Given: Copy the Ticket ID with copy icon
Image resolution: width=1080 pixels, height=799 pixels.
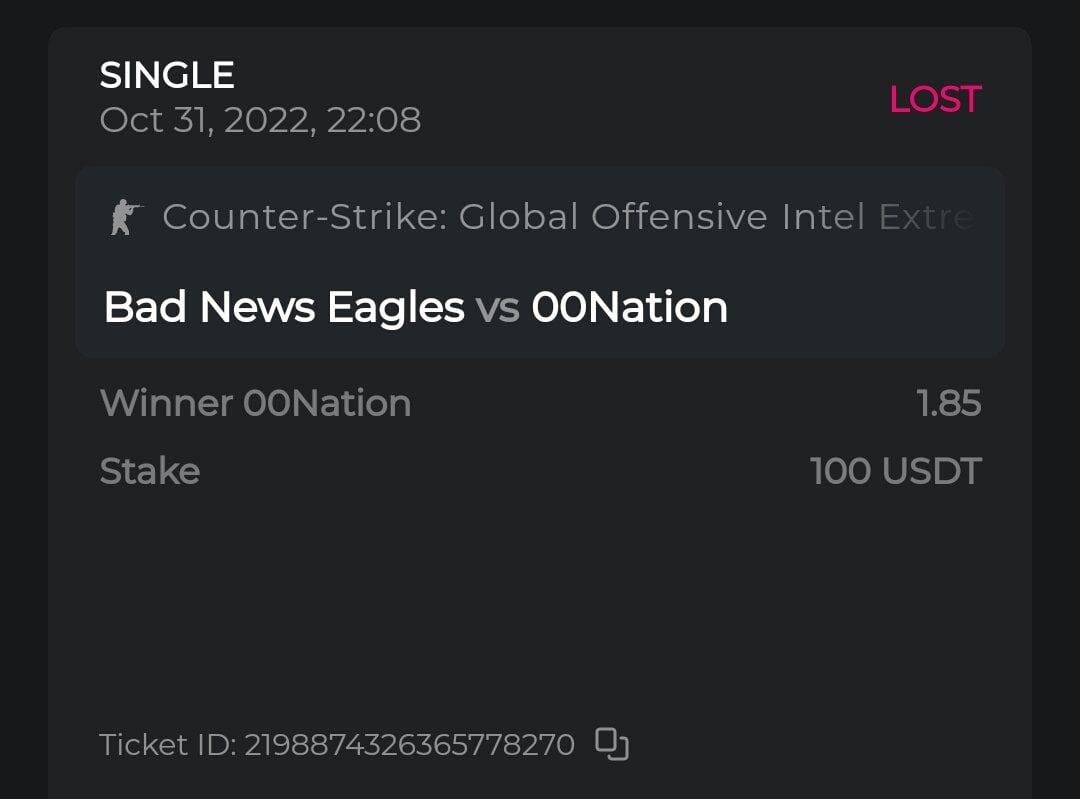Looking at the screenshot, I should tap(612, 744).
